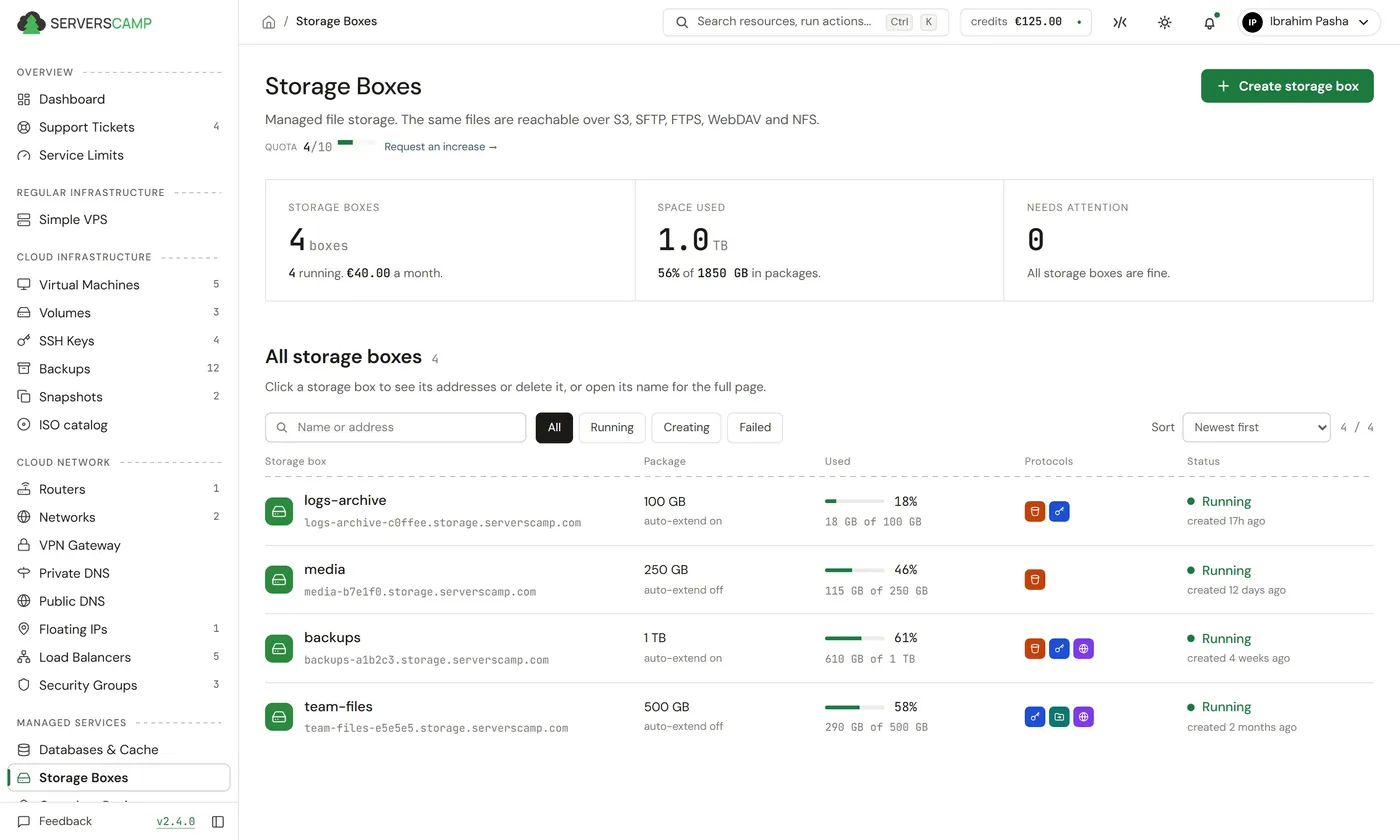Click the Virtual Machines monitor icon
The image size is (1400, 840).
(24, 285)
